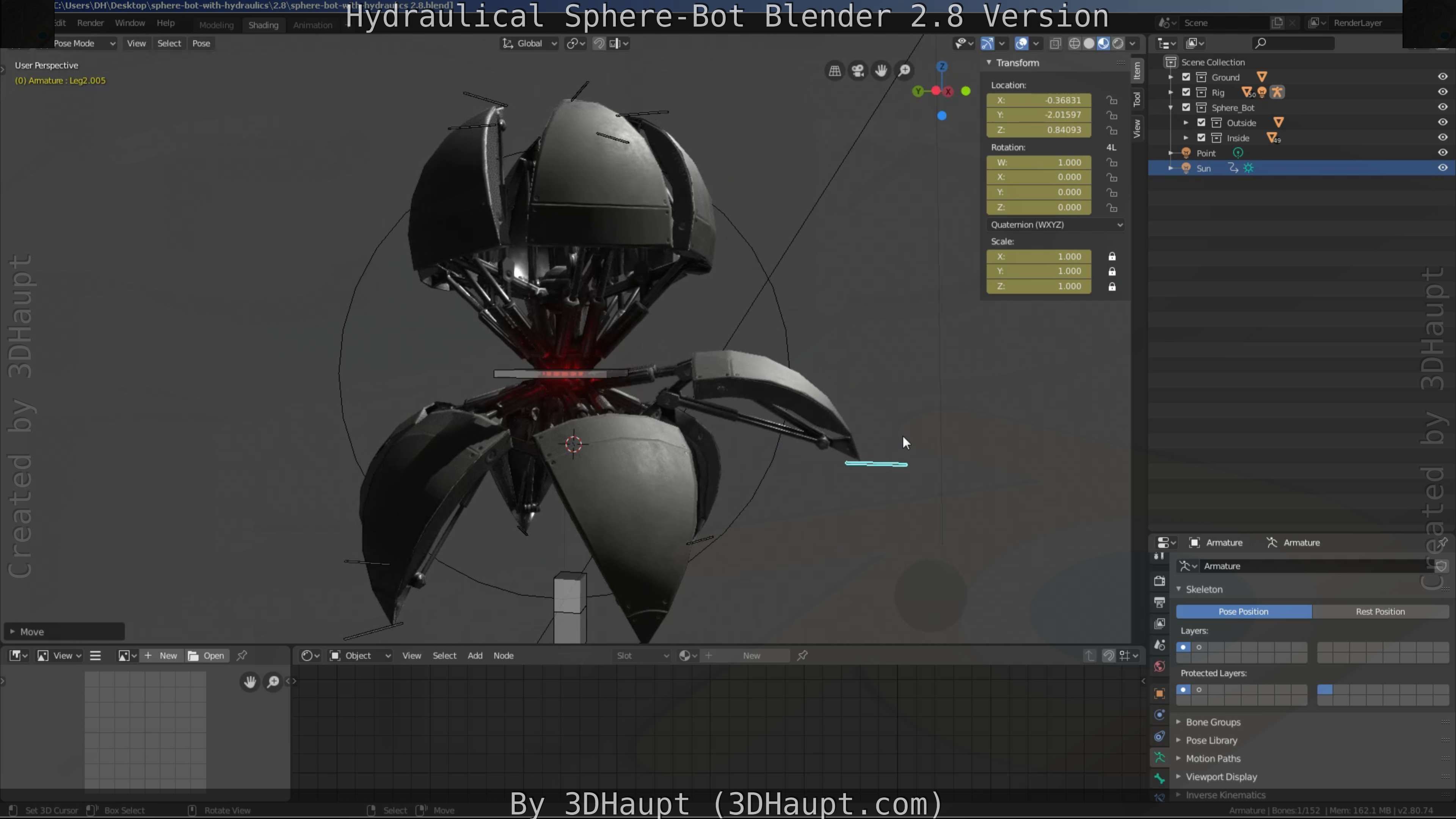Viewport: 1456px width, 819px height.
Task: Switch to solid shading mode
Action: coord(1089,44)
